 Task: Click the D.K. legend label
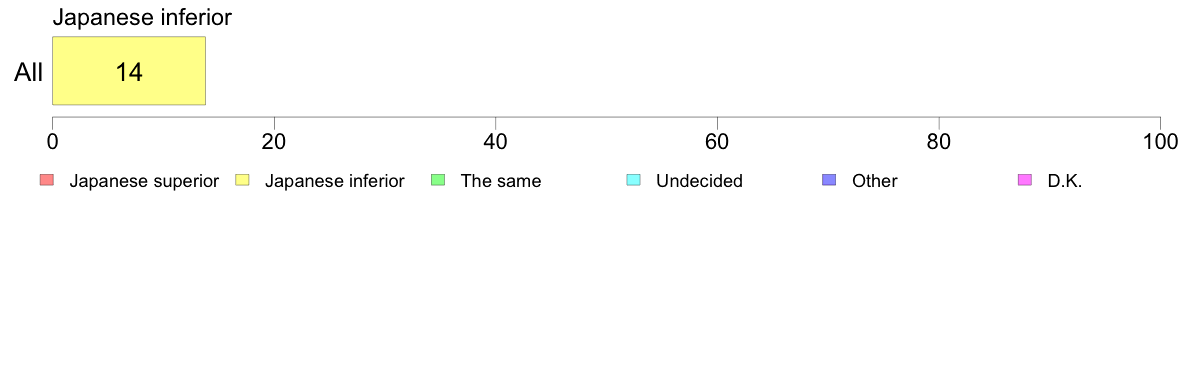pyautogui.click(x=1065, y=181)
